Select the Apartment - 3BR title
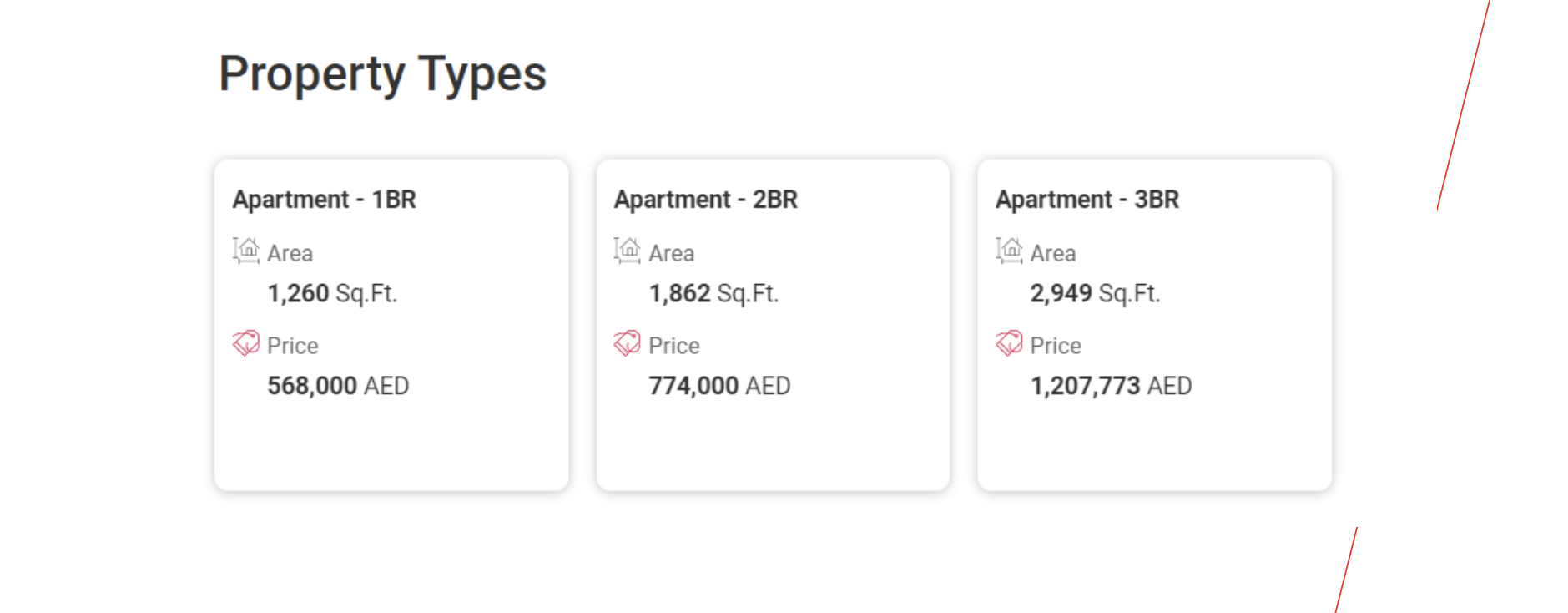This screenshot has height=613, width=1568. pos(1087,200)
